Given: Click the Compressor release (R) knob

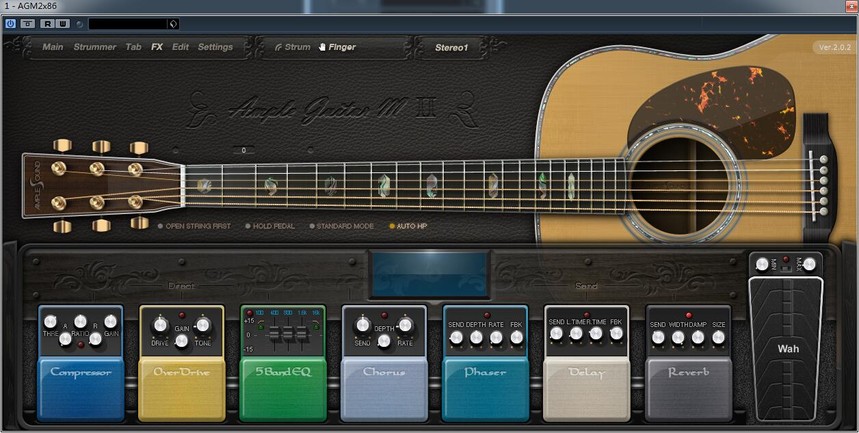Looking at the screenshot, I should [x=95, y=339].
